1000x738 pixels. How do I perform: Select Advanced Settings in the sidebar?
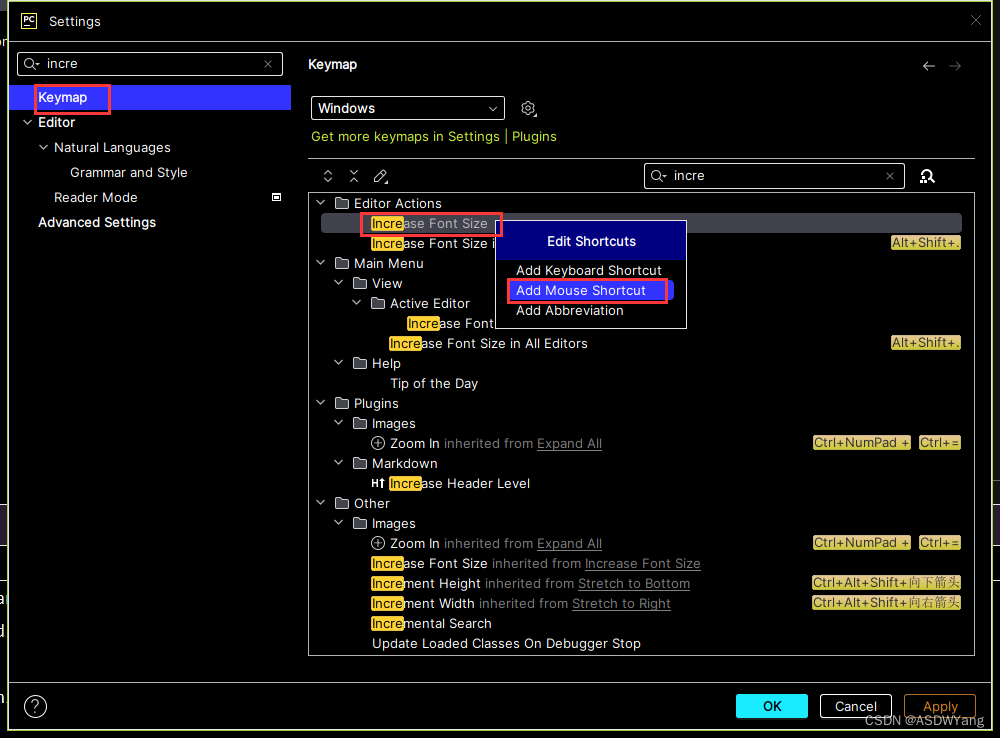97,222
